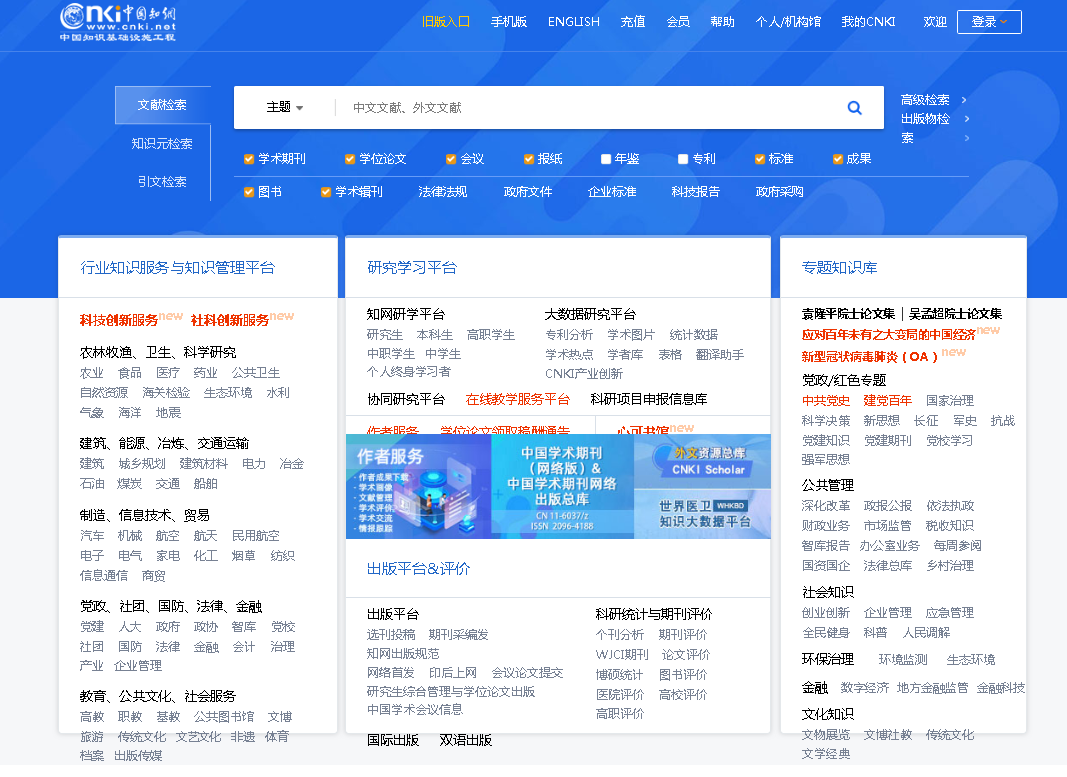Open 新型冠状病毒肺炎 (OA) link
This screenshot has height=777, width=1067.
coord(870,357)
